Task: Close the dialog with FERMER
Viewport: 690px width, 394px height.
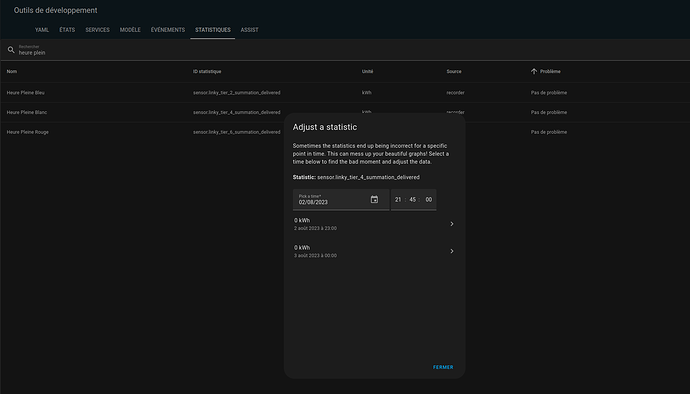Action: point(443,367)
